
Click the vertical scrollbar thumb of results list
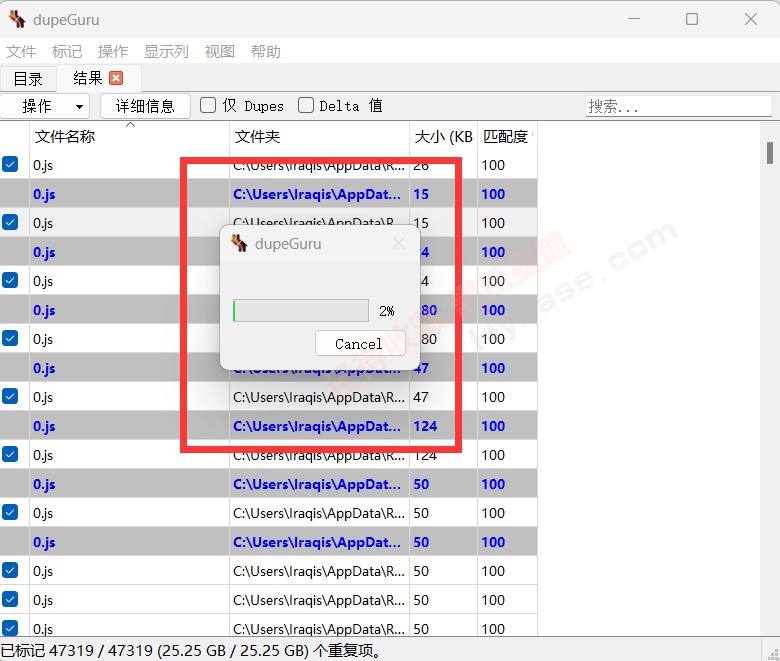pyautogui.click(x=770, y=153)
